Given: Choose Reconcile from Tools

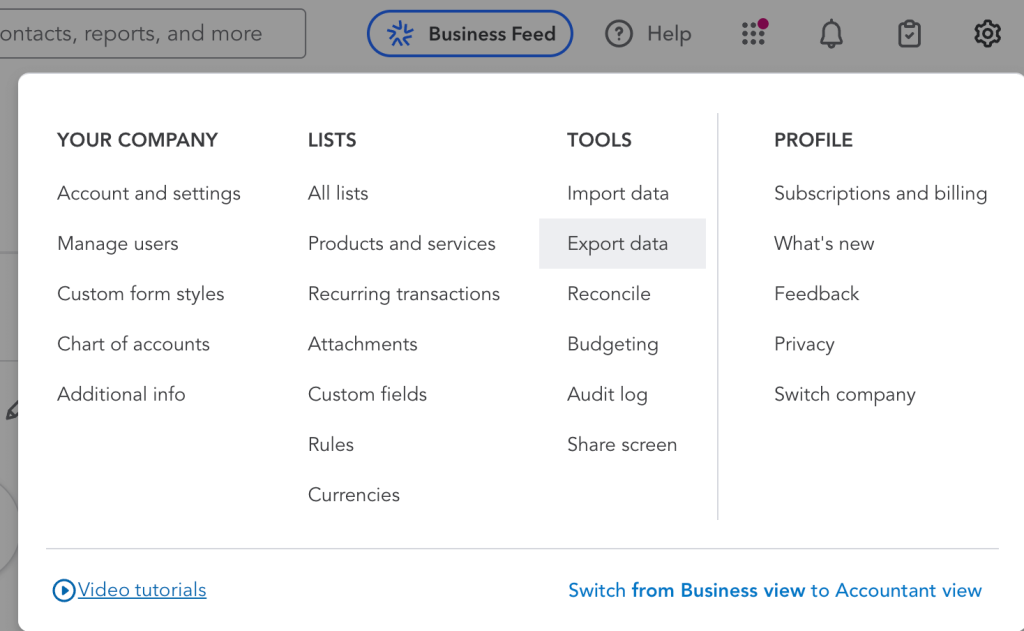Looking at the screenshot, I should click(x=609, y=294).
